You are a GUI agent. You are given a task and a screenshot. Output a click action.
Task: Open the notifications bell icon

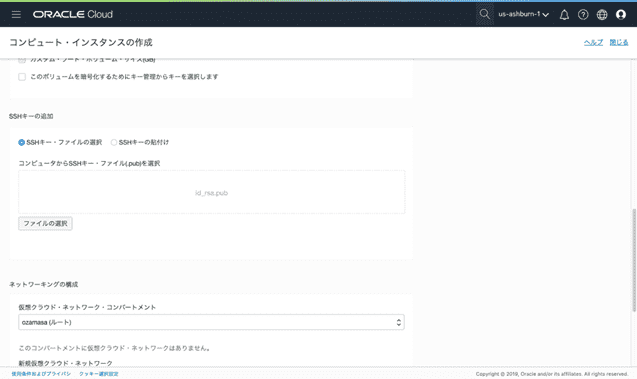coord(564,15)
